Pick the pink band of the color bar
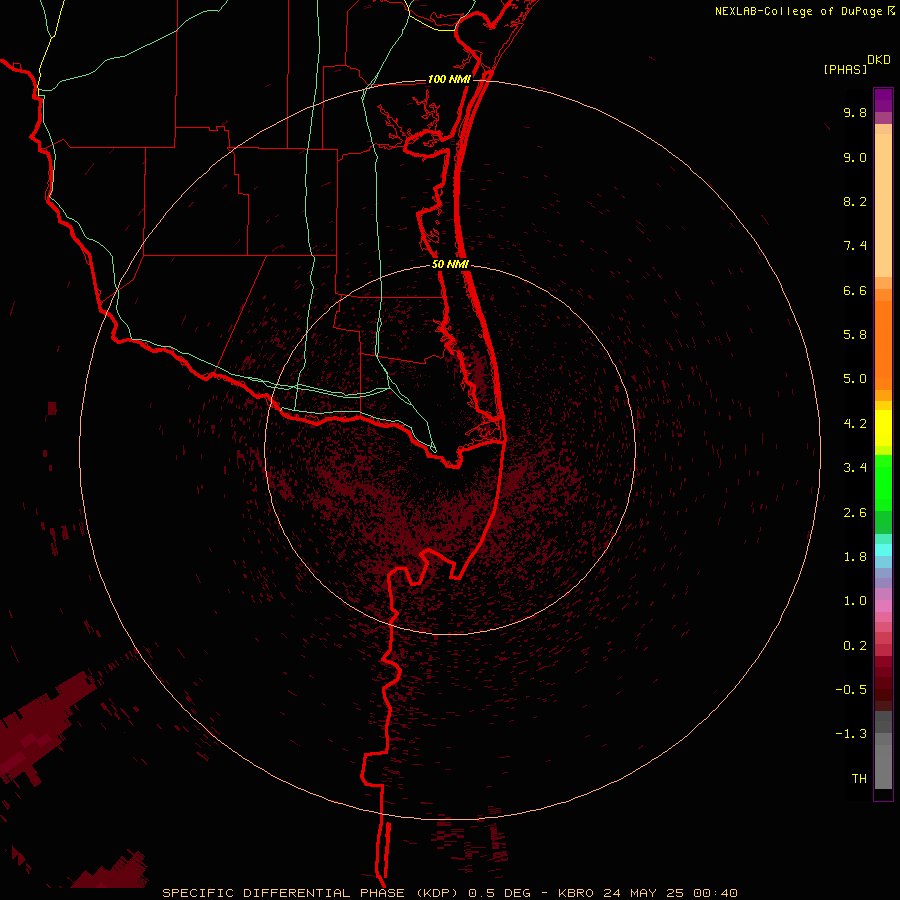The height and width of the screenshot is (900, 900). tap(883, 606)
